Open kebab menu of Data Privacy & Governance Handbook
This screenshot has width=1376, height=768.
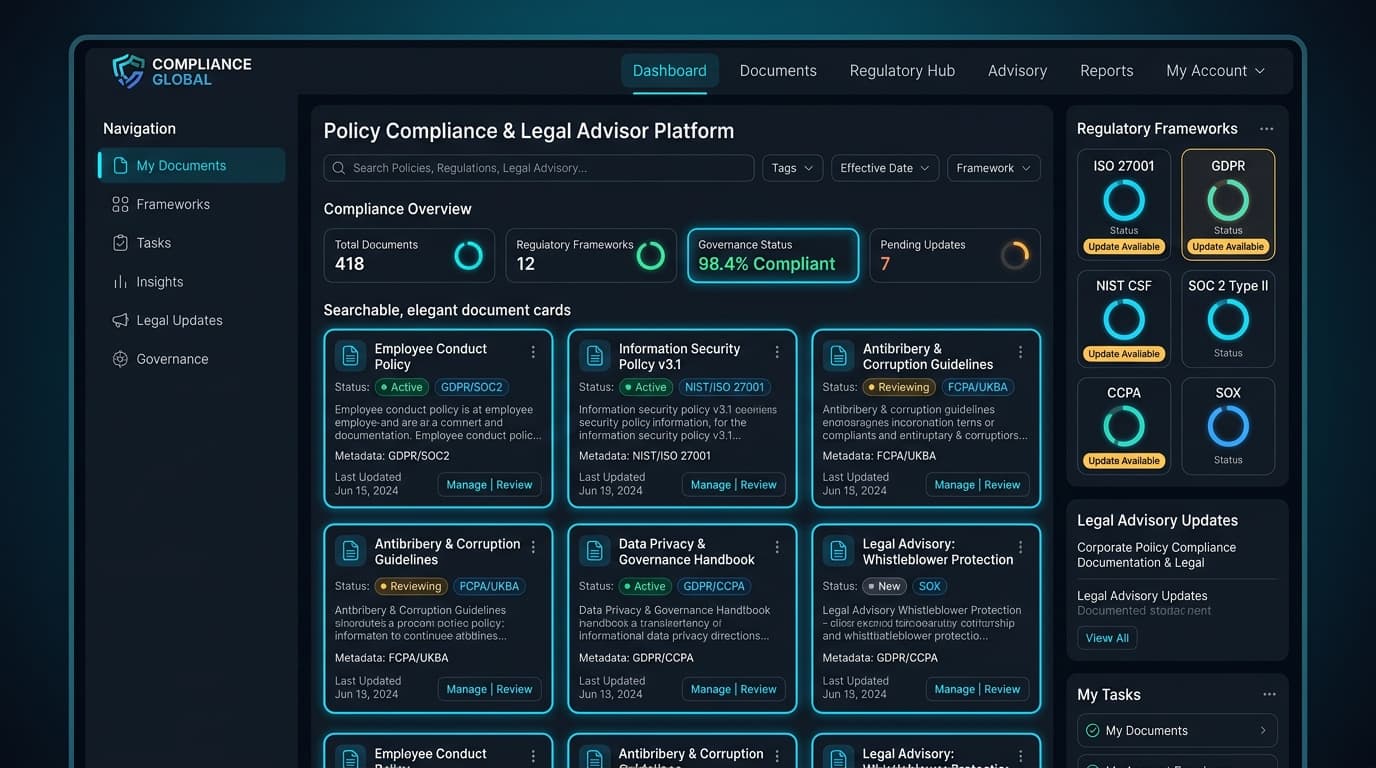pos(777,547)
